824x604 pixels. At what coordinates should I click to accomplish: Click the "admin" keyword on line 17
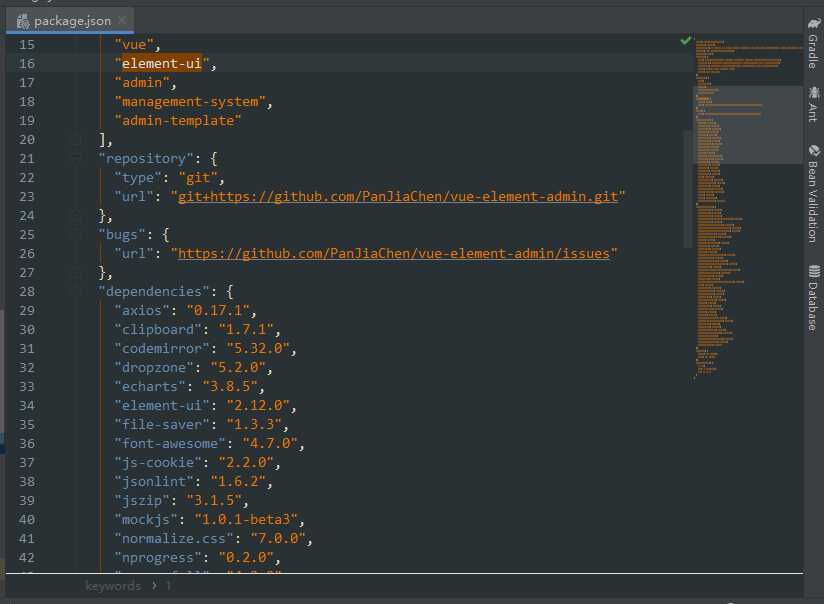click(x=142, y=83)
